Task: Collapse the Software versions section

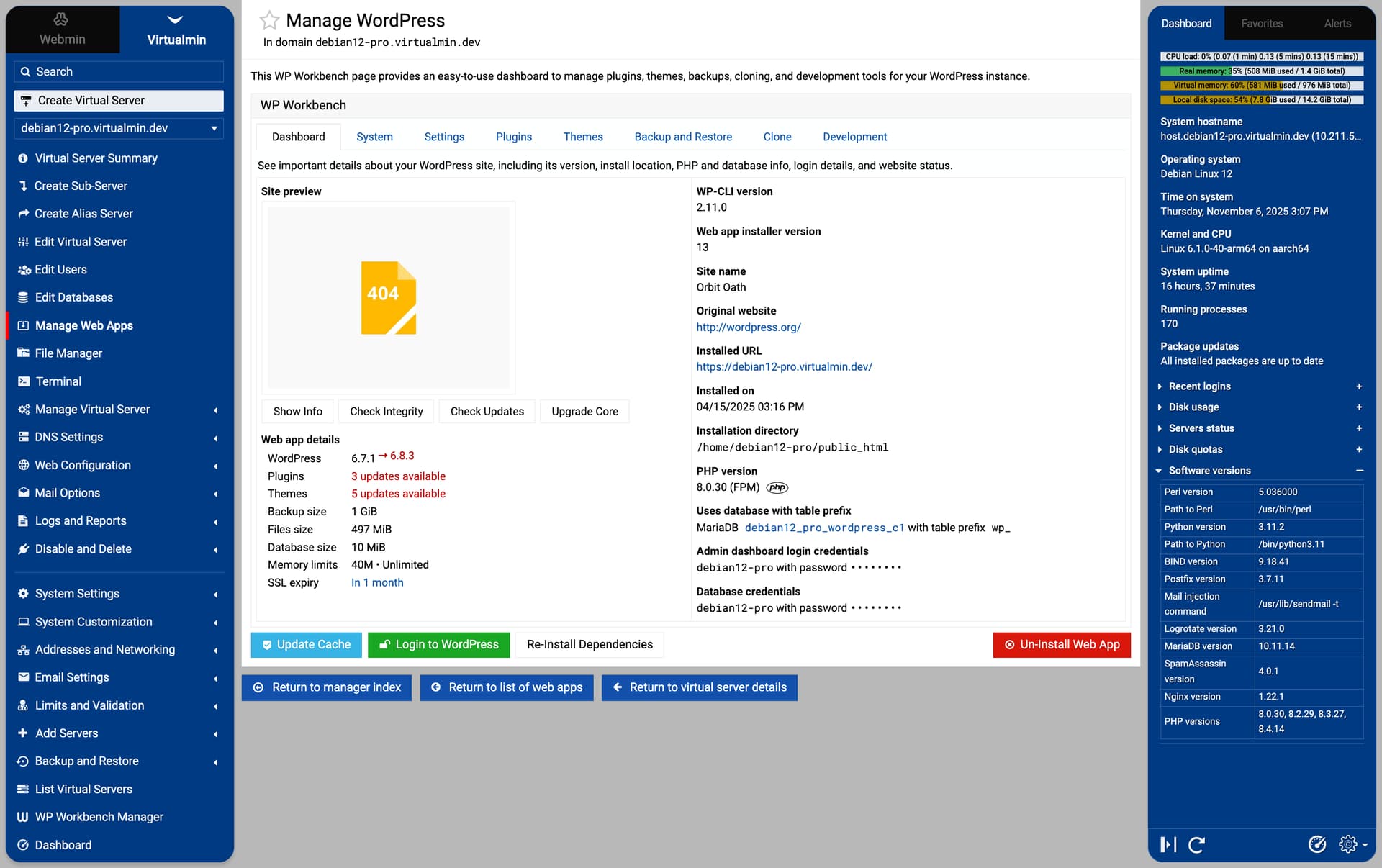Action: (1209, 471)
